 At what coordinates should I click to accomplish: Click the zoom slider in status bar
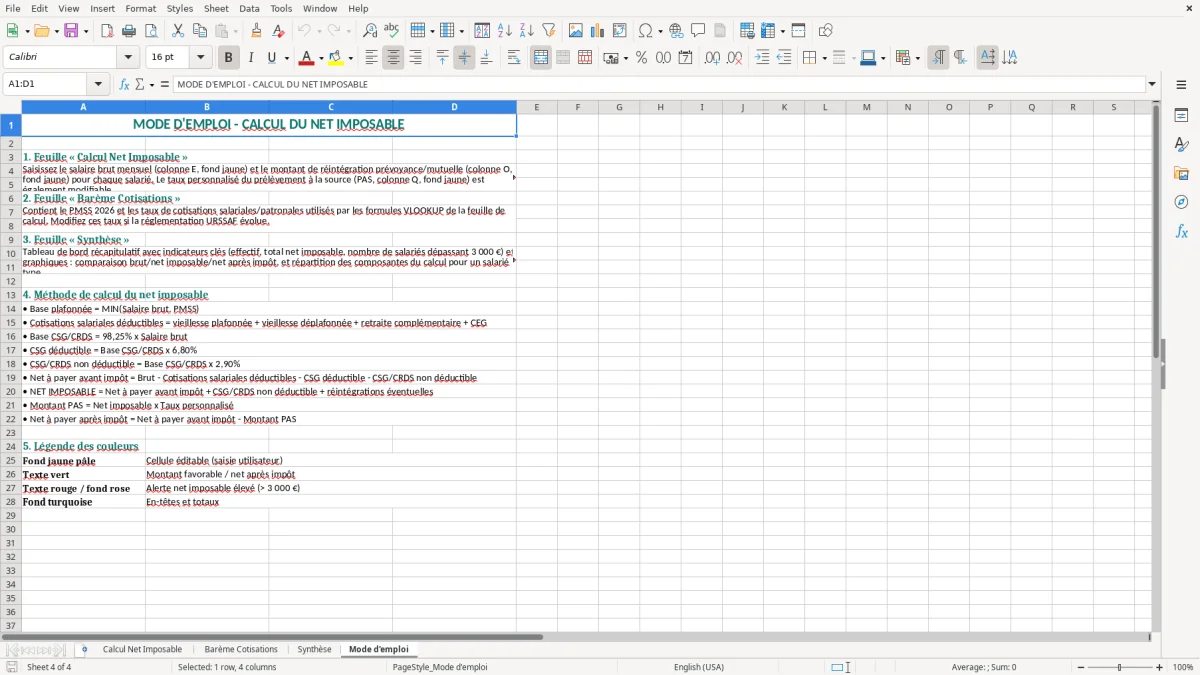click(1120, 667)
